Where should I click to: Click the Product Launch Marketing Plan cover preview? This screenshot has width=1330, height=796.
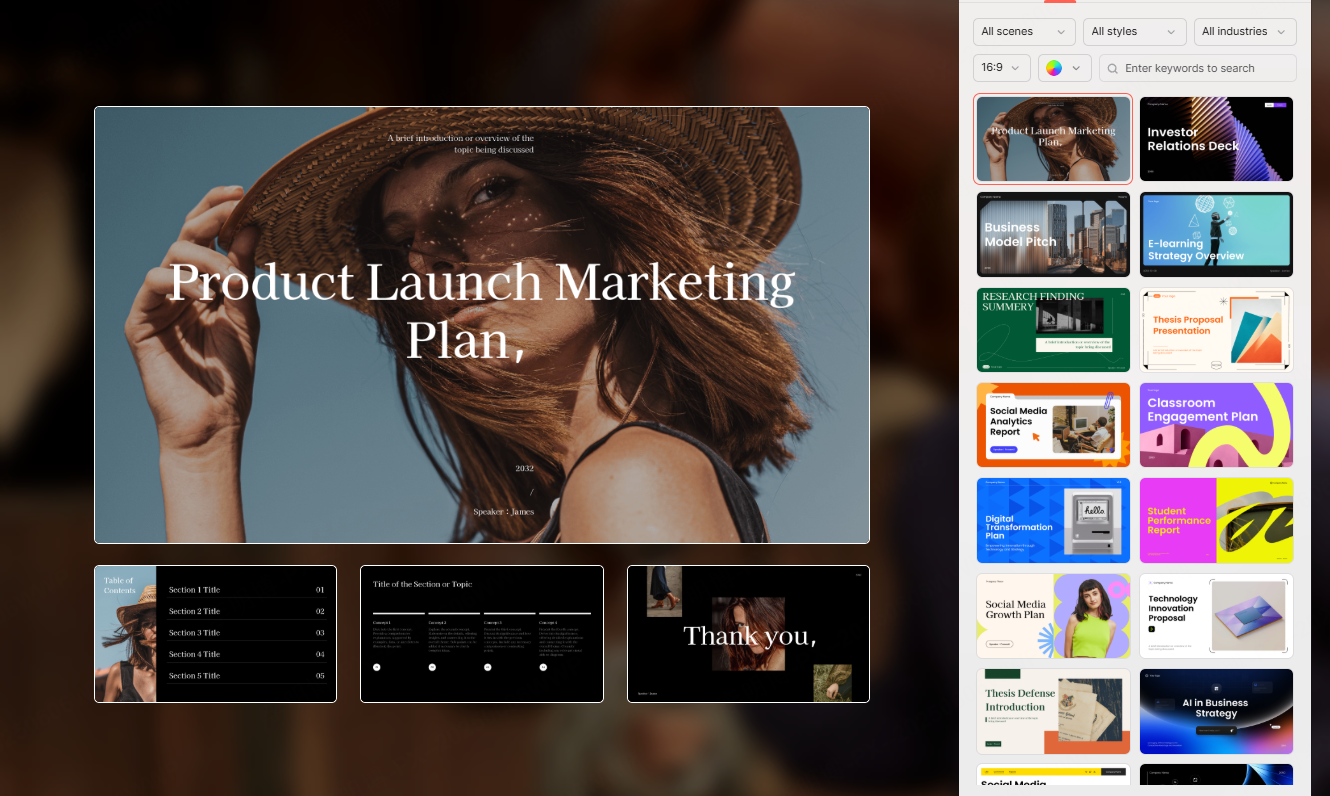click(x=481, y=325)
